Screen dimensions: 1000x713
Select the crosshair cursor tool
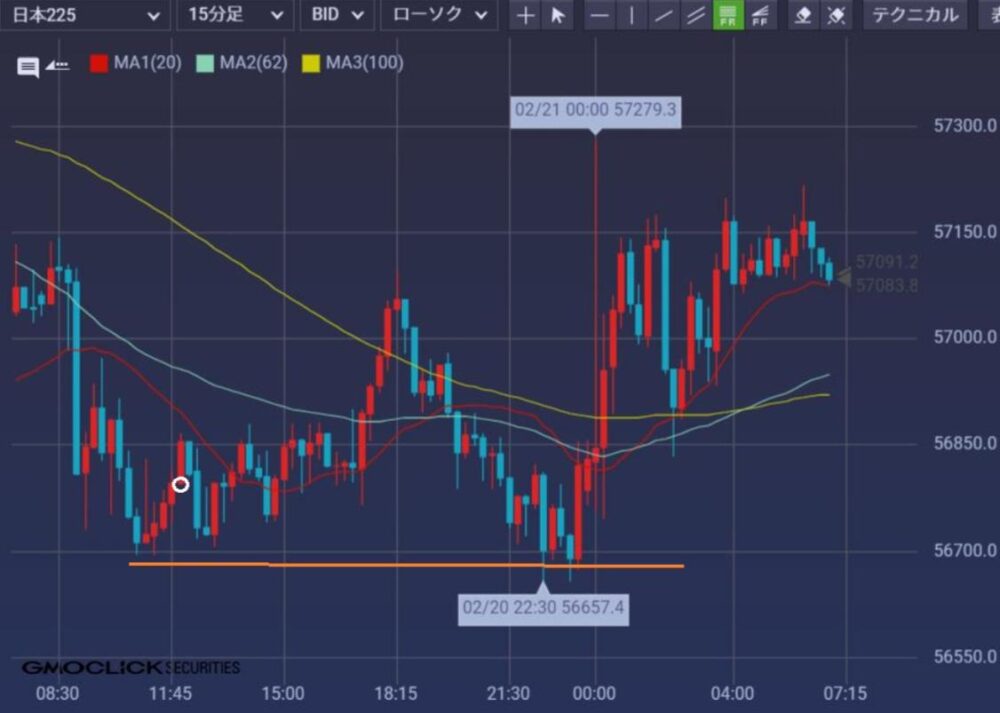[x=525, y=16]
